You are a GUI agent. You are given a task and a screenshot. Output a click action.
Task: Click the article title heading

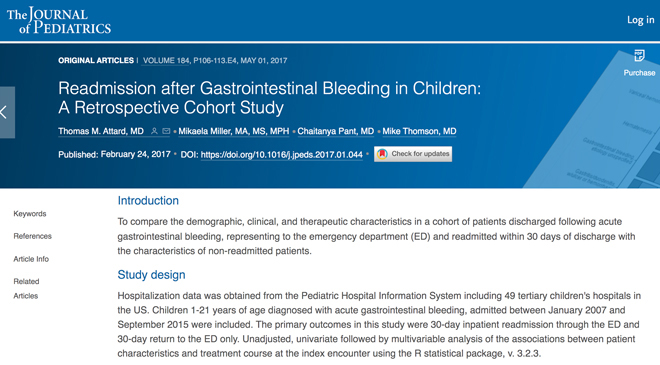[x=269, y=98]
